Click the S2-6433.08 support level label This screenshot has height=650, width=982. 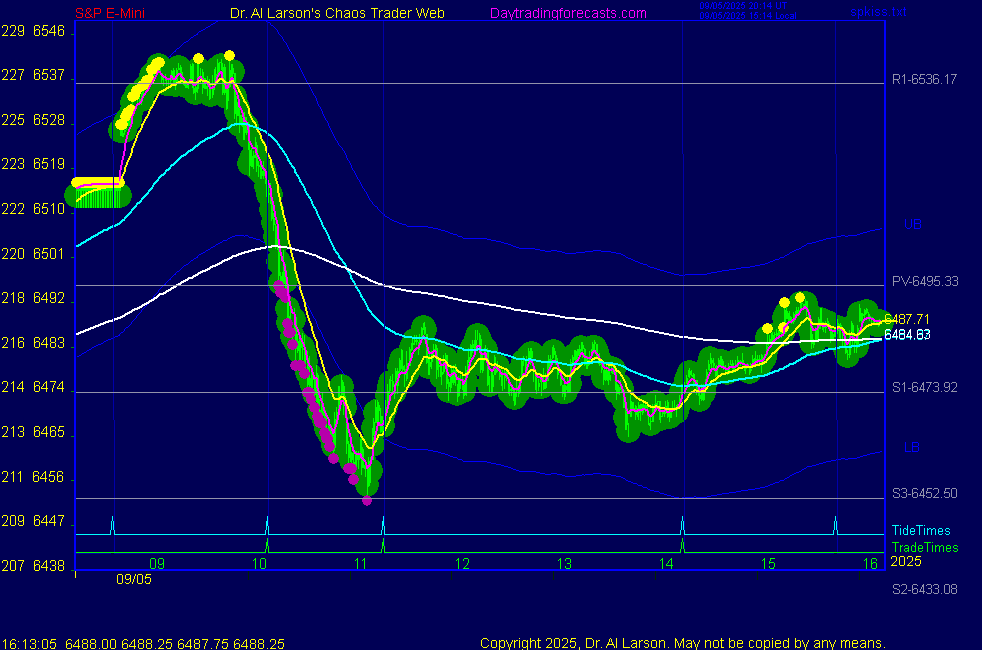coord(925,589)
